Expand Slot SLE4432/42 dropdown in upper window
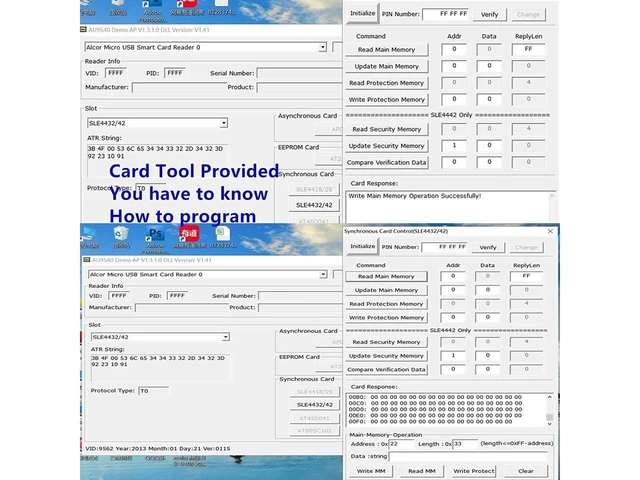This screenshot has height=480, width=640. pyautogui.click(x=223, y=123)
